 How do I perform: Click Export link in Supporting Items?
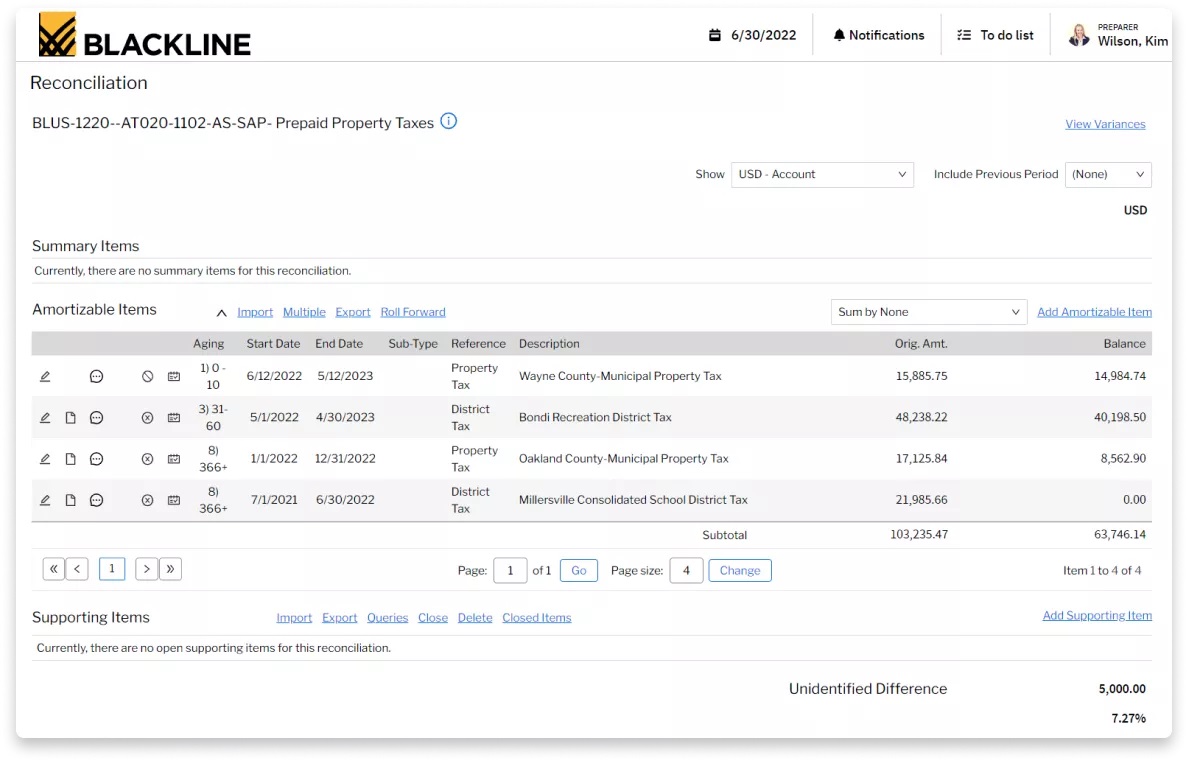click(339, 618)
